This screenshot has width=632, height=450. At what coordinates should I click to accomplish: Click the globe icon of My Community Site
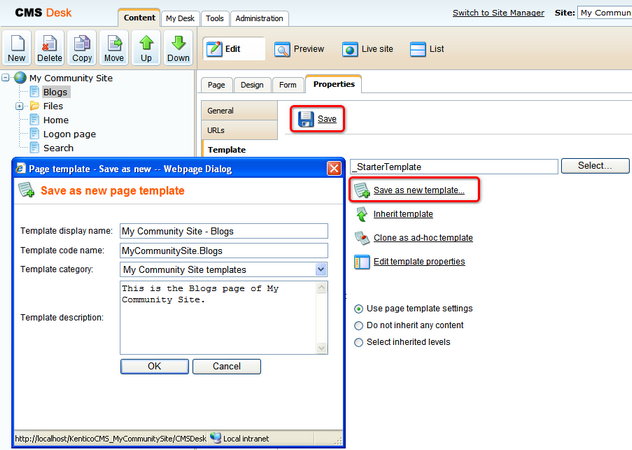[x=20, y=77]
